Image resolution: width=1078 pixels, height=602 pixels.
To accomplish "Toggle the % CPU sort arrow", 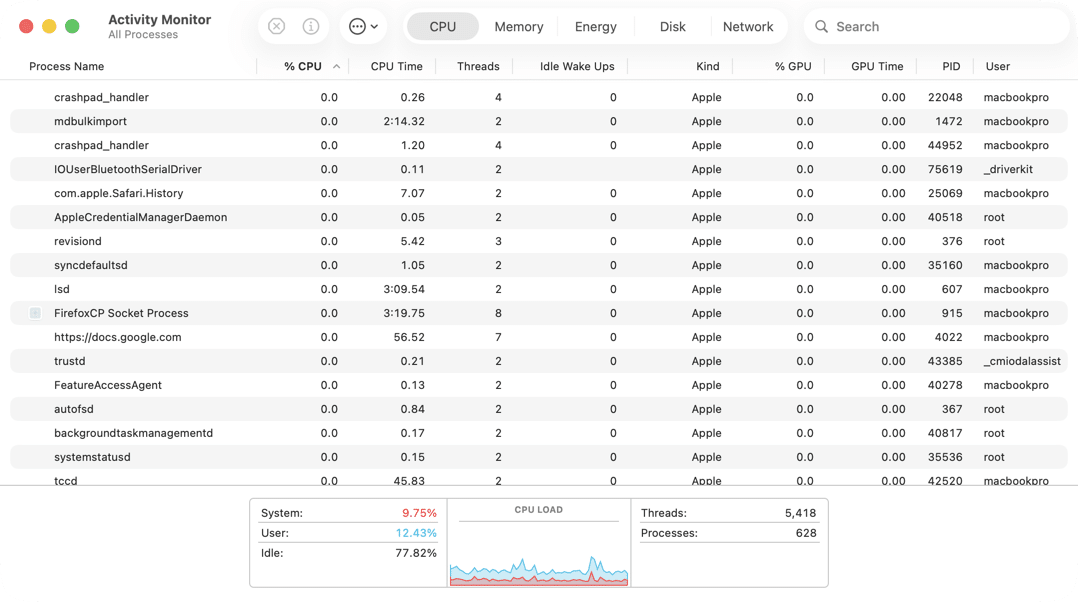I will tap(336, 67).
